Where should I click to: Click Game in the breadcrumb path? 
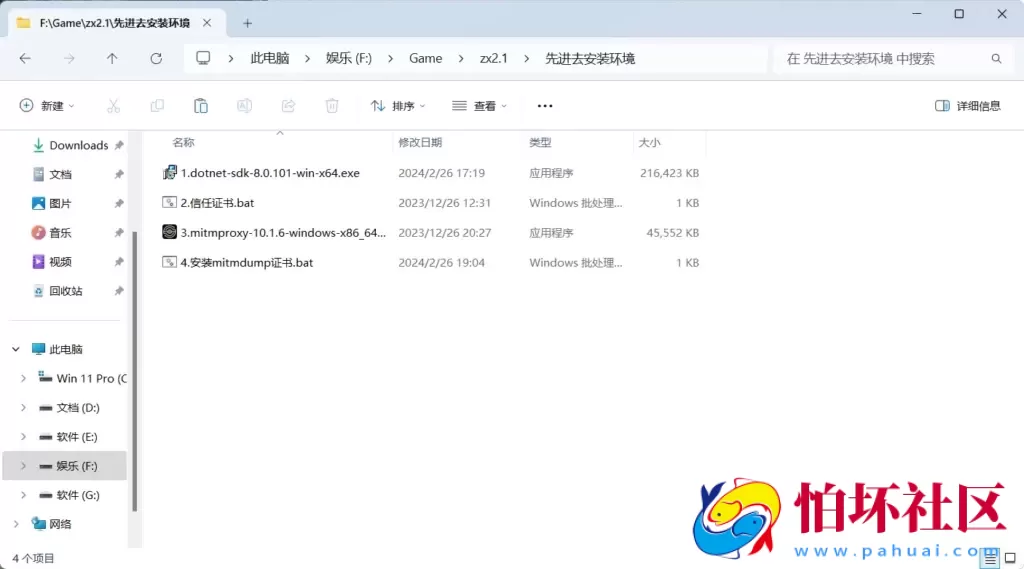(x=426, y=58)
